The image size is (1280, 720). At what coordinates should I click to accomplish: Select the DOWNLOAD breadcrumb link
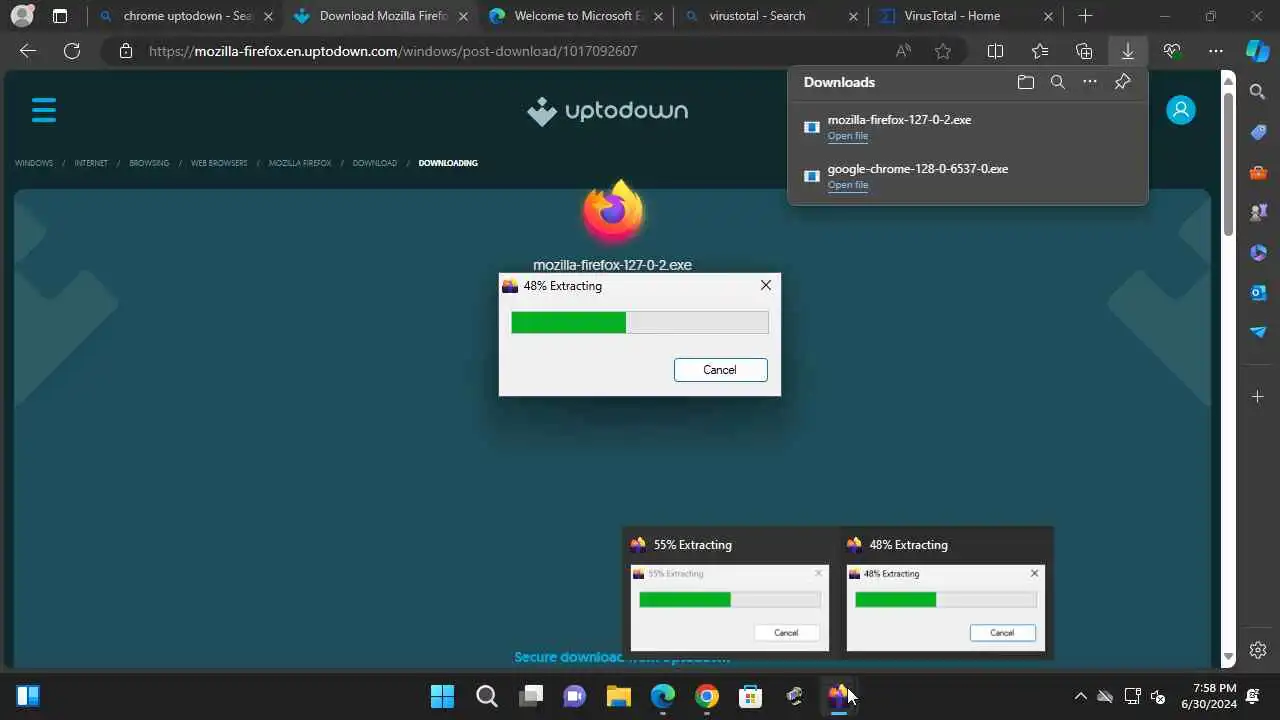[x=375, y=163]
